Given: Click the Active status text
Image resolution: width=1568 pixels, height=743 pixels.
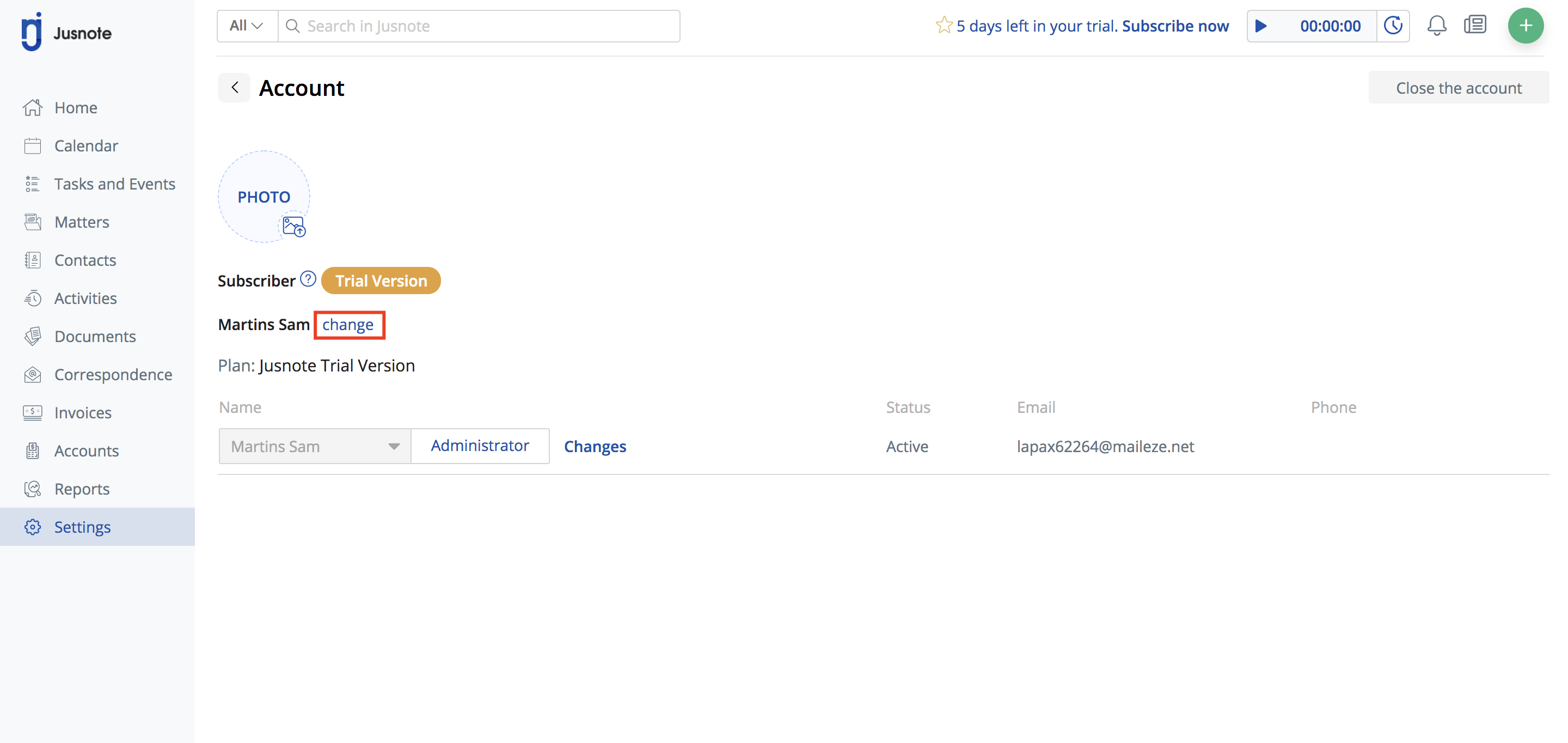Looking at the screenshot, I should tap(907, 447).
